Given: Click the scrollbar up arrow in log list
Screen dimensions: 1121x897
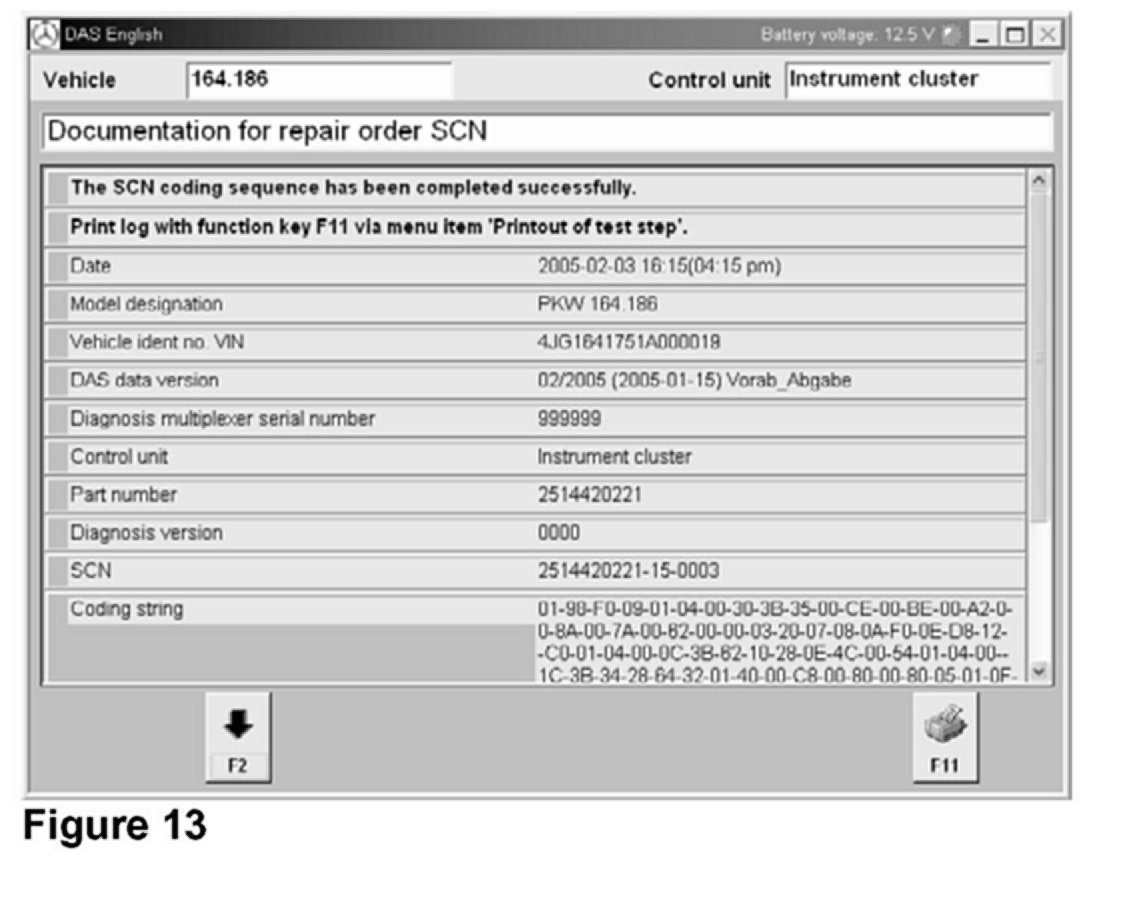Looking at the screenshot, I should (1040, 181).
